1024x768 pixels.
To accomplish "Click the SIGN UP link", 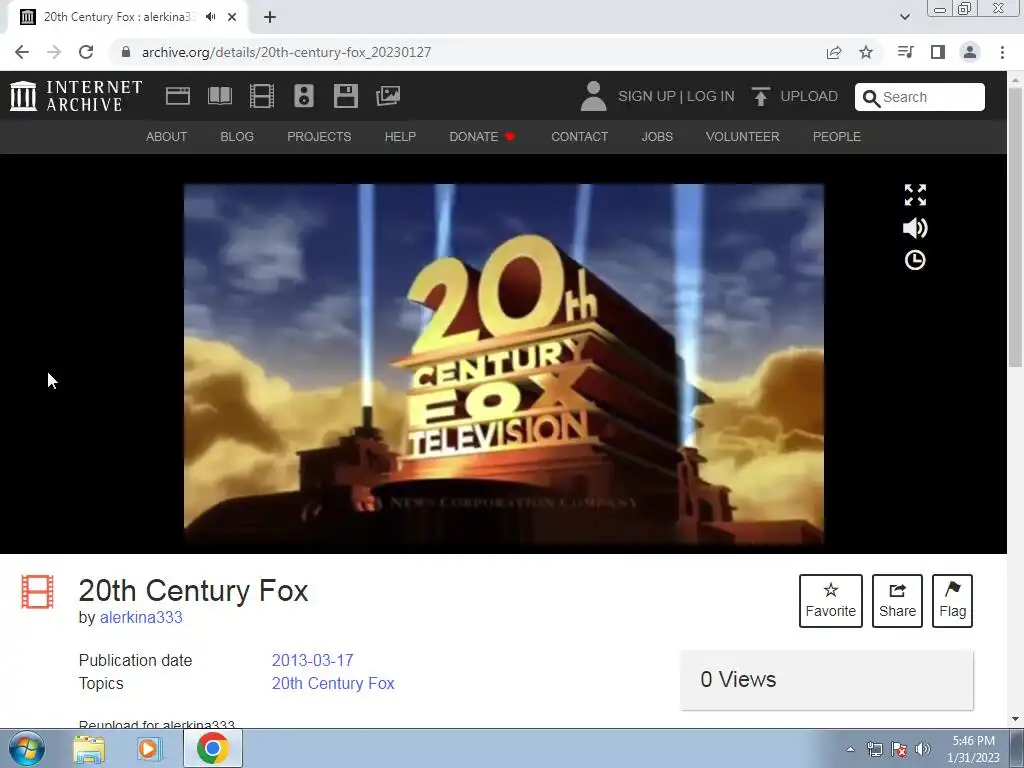I will (x=647, y=96).
